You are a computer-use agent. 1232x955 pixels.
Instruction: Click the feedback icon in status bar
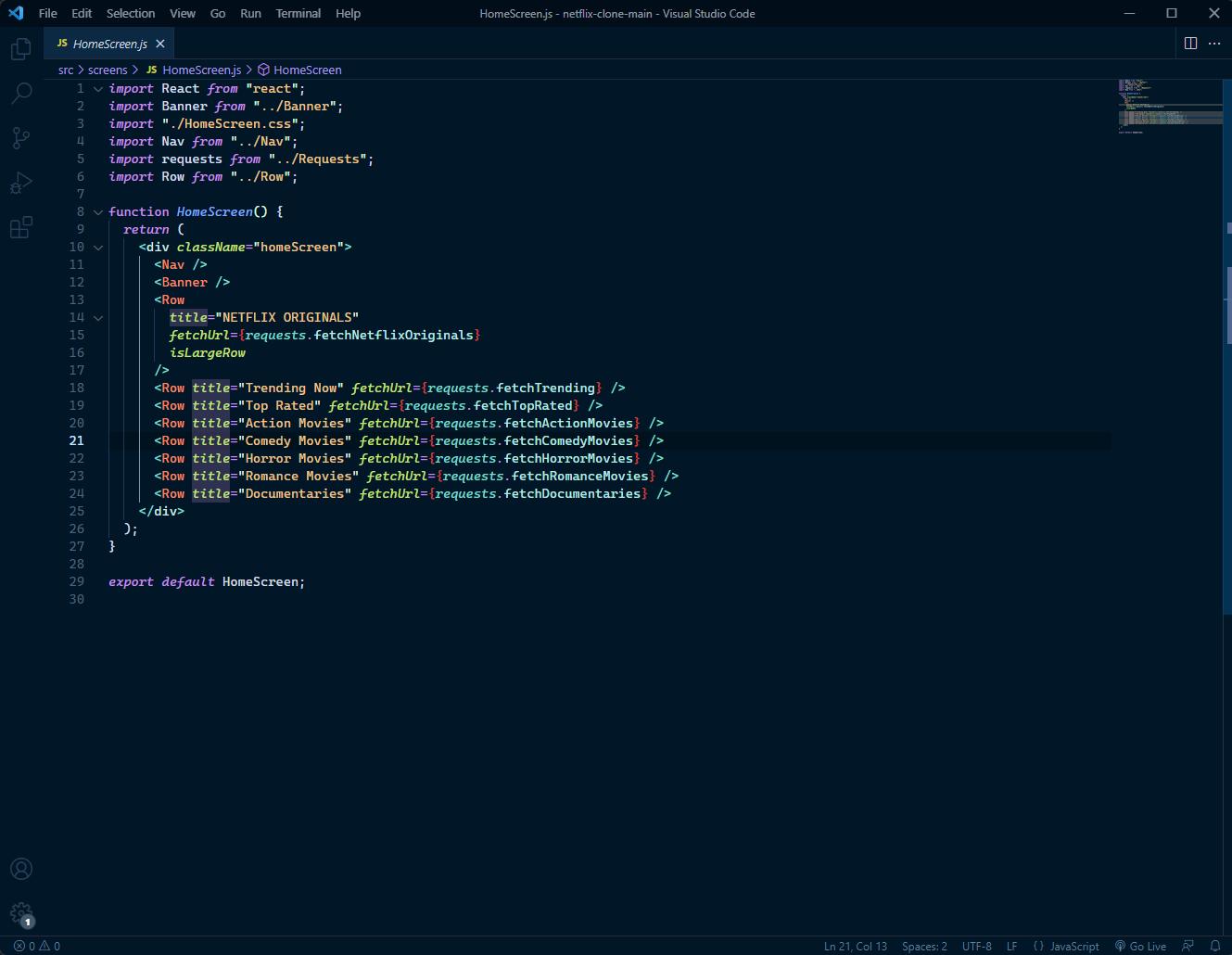[1188, 946]
